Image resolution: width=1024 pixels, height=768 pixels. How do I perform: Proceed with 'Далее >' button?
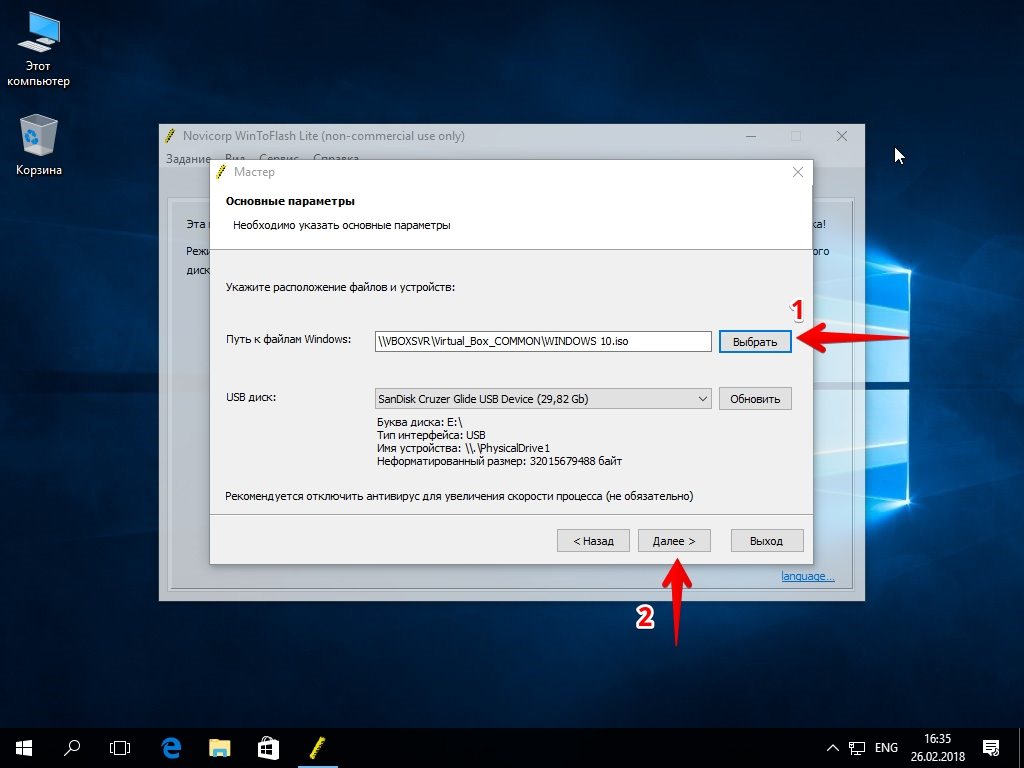point(674,541)
